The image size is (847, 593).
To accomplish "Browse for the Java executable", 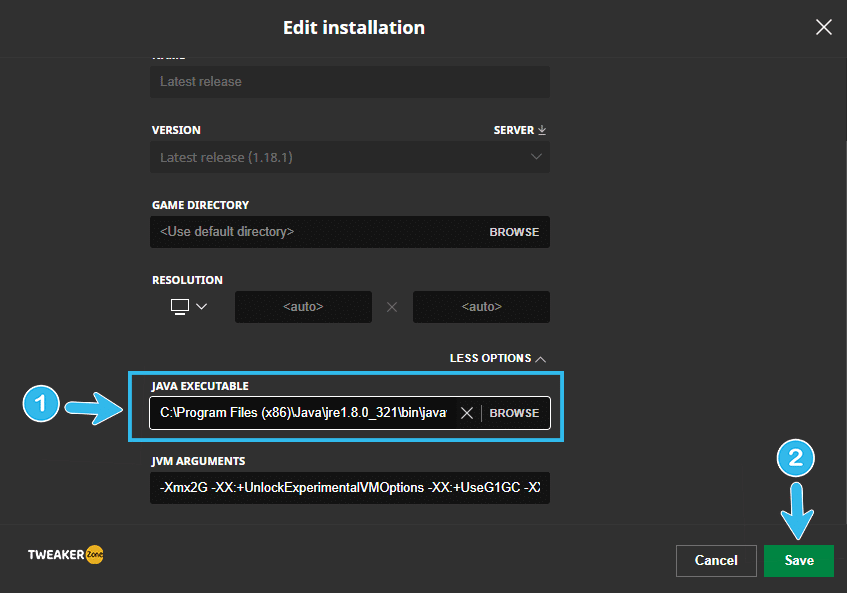I will 514,413.
